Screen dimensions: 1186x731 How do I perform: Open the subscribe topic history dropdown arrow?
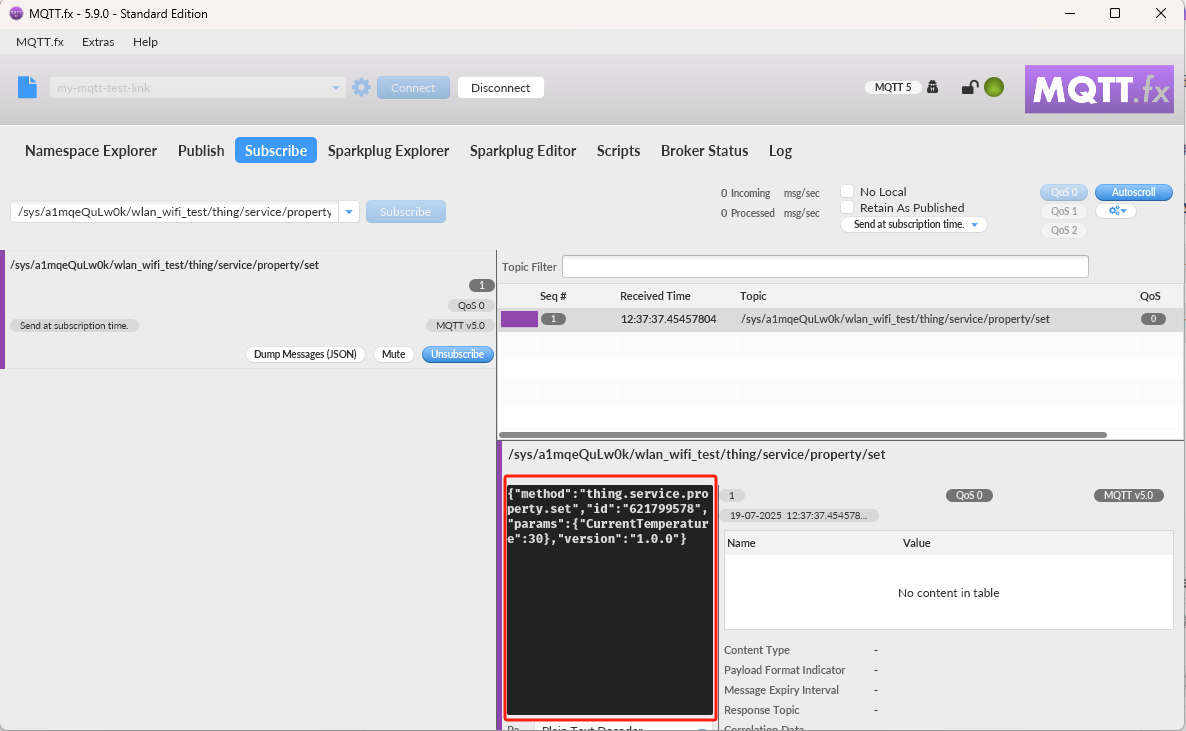tap(349, 212)
